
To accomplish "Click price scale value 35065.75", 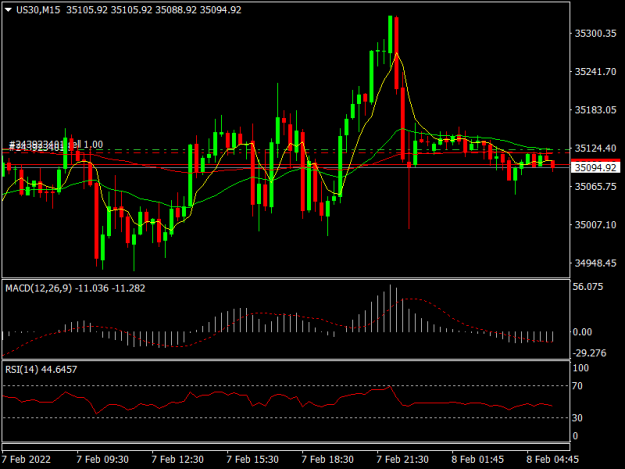I will click(595, 186).
